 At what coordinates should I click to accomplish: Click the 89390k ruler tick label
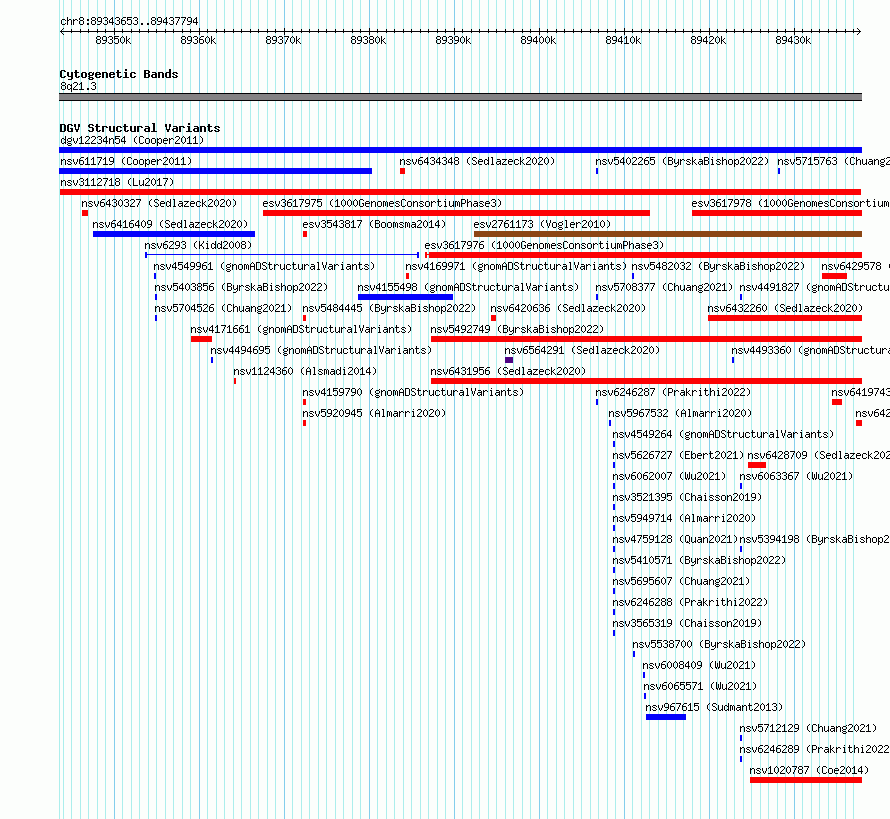[x=453, y=41]
